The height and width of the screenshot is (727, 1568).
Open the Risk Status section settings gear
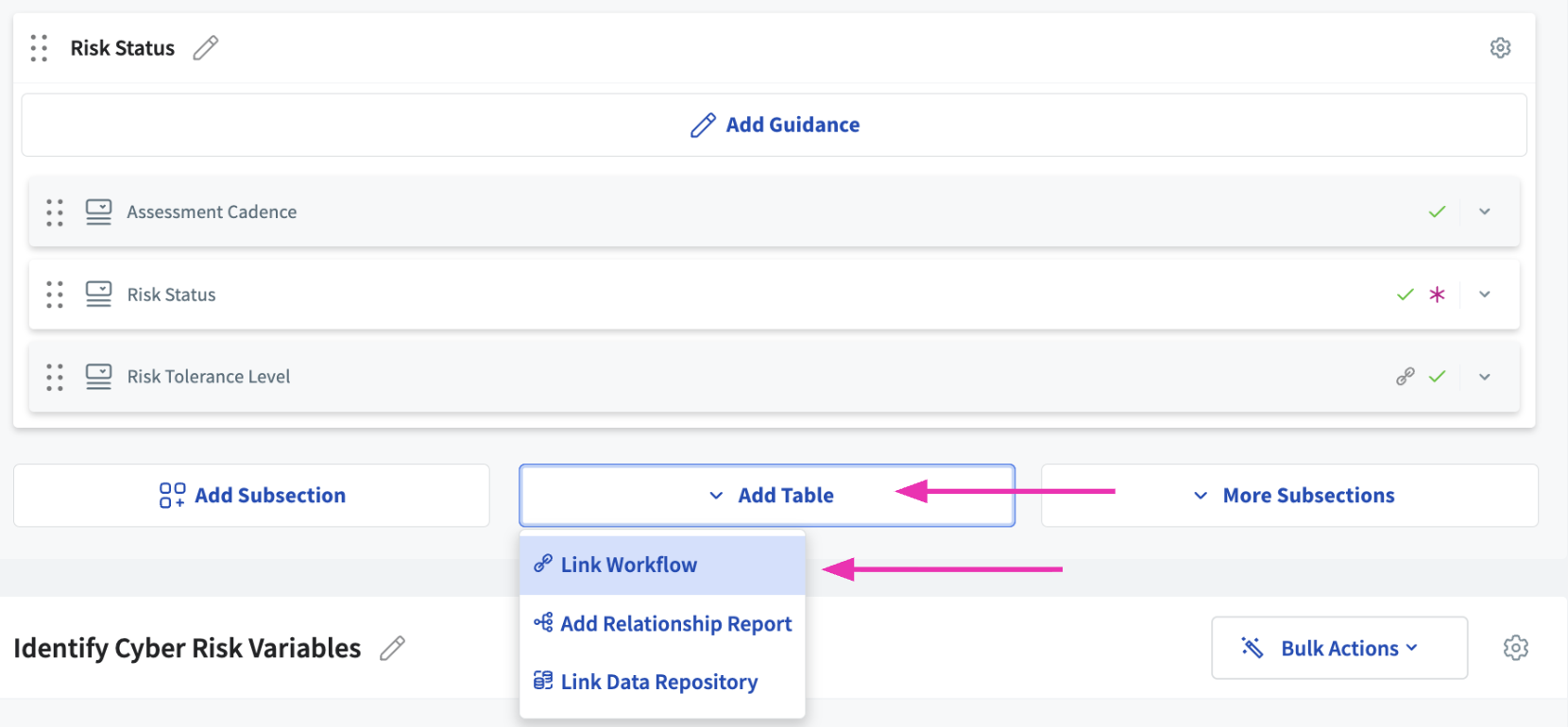click(x=1500, y=47)
